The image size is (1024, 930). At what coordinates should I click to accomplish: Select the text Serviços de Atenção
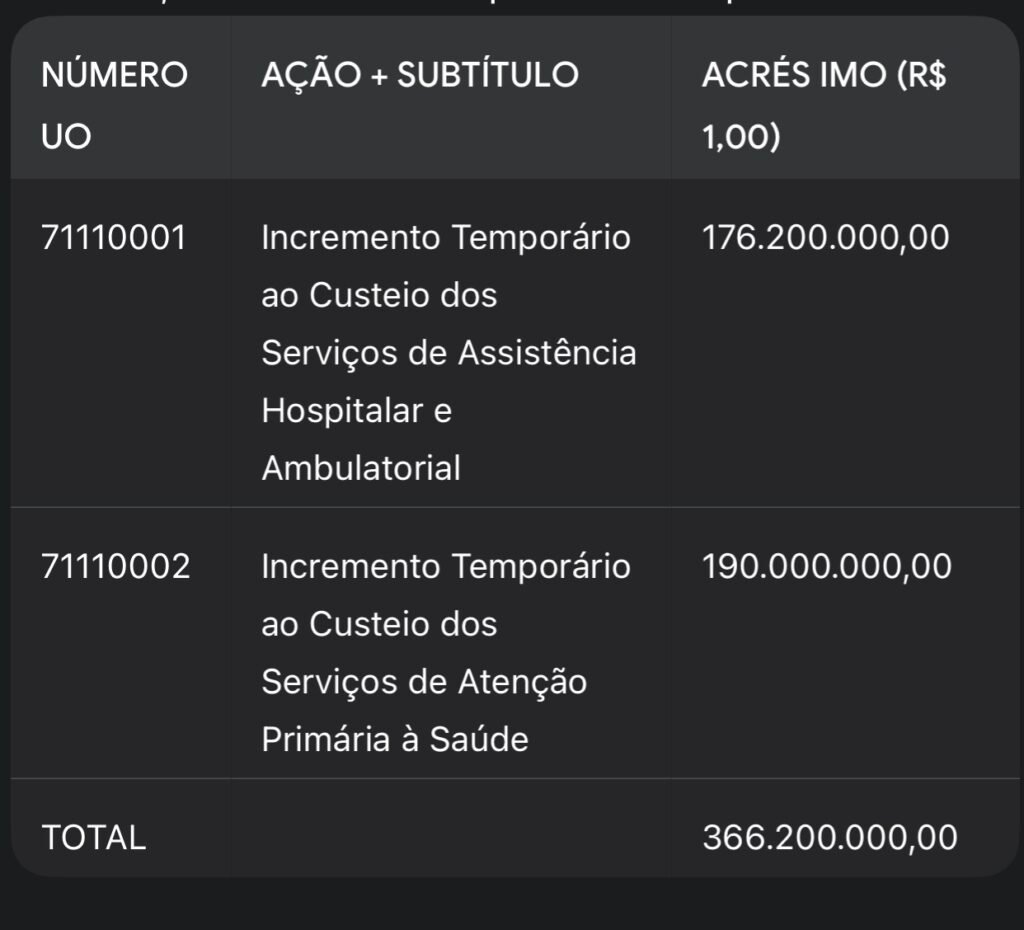424,682
